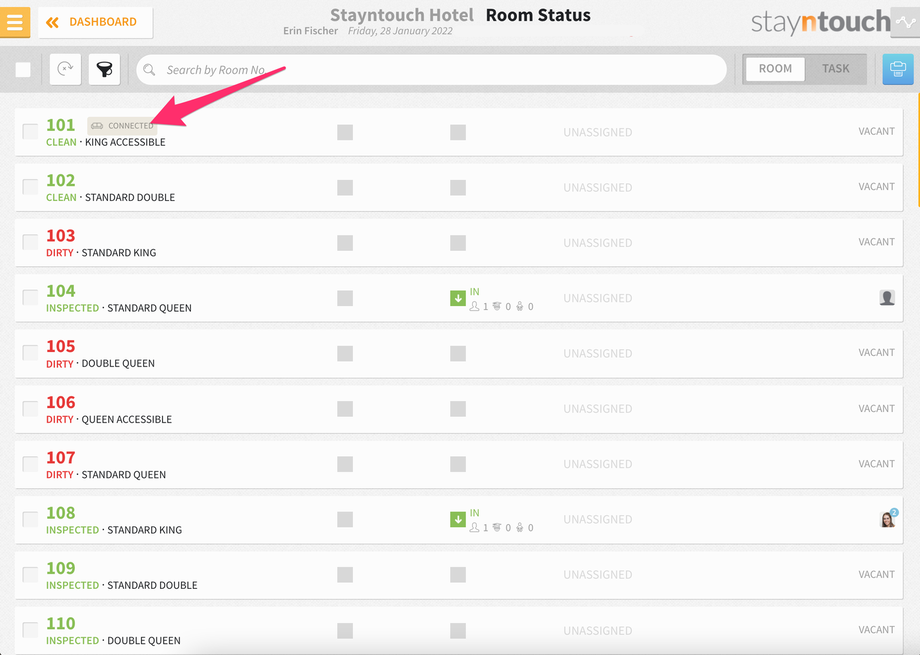This screenshot has height=655, width=920.
Task: Click UNASSIGNED label on room 101
Action: click(598, 133)
